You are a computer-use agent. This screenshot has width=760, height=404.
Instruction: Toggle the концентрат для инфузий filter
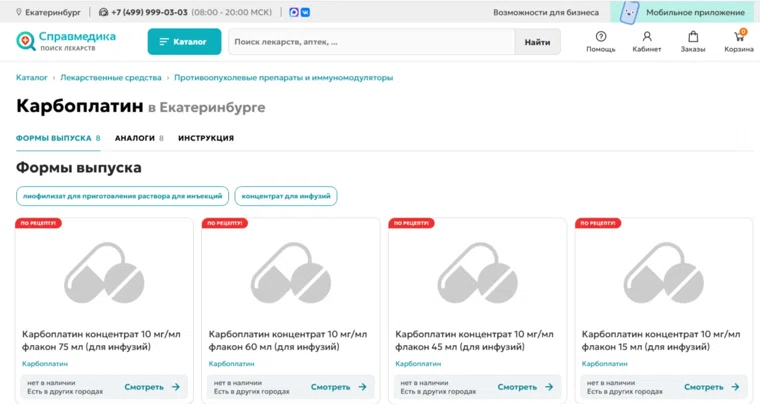coord(286,196)
